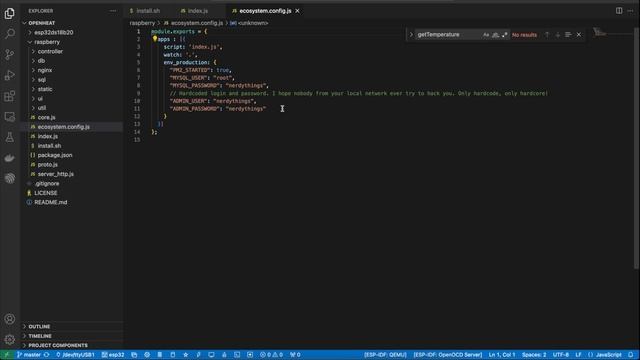
Task: Click the code minimap
Action: (612, 33)
